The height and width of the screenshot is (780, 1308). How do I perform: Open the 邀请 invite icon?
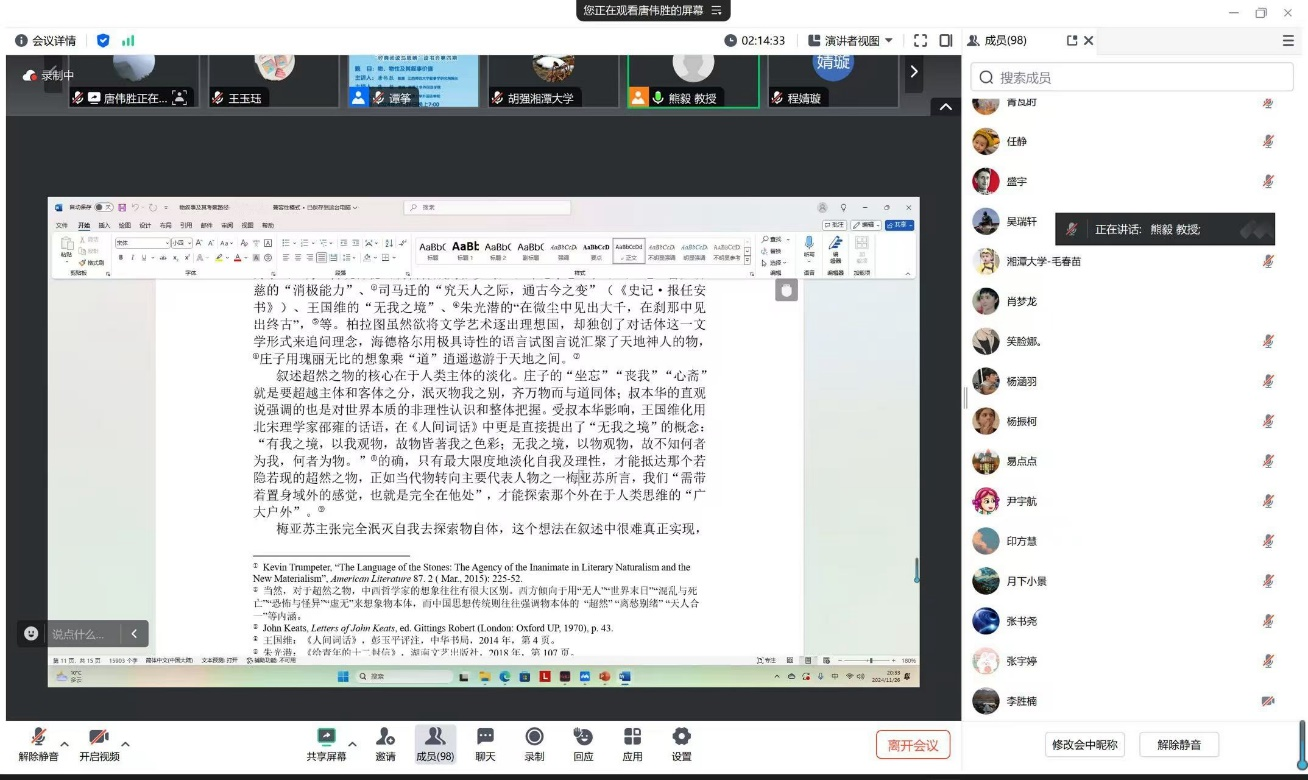click(385, 744)
